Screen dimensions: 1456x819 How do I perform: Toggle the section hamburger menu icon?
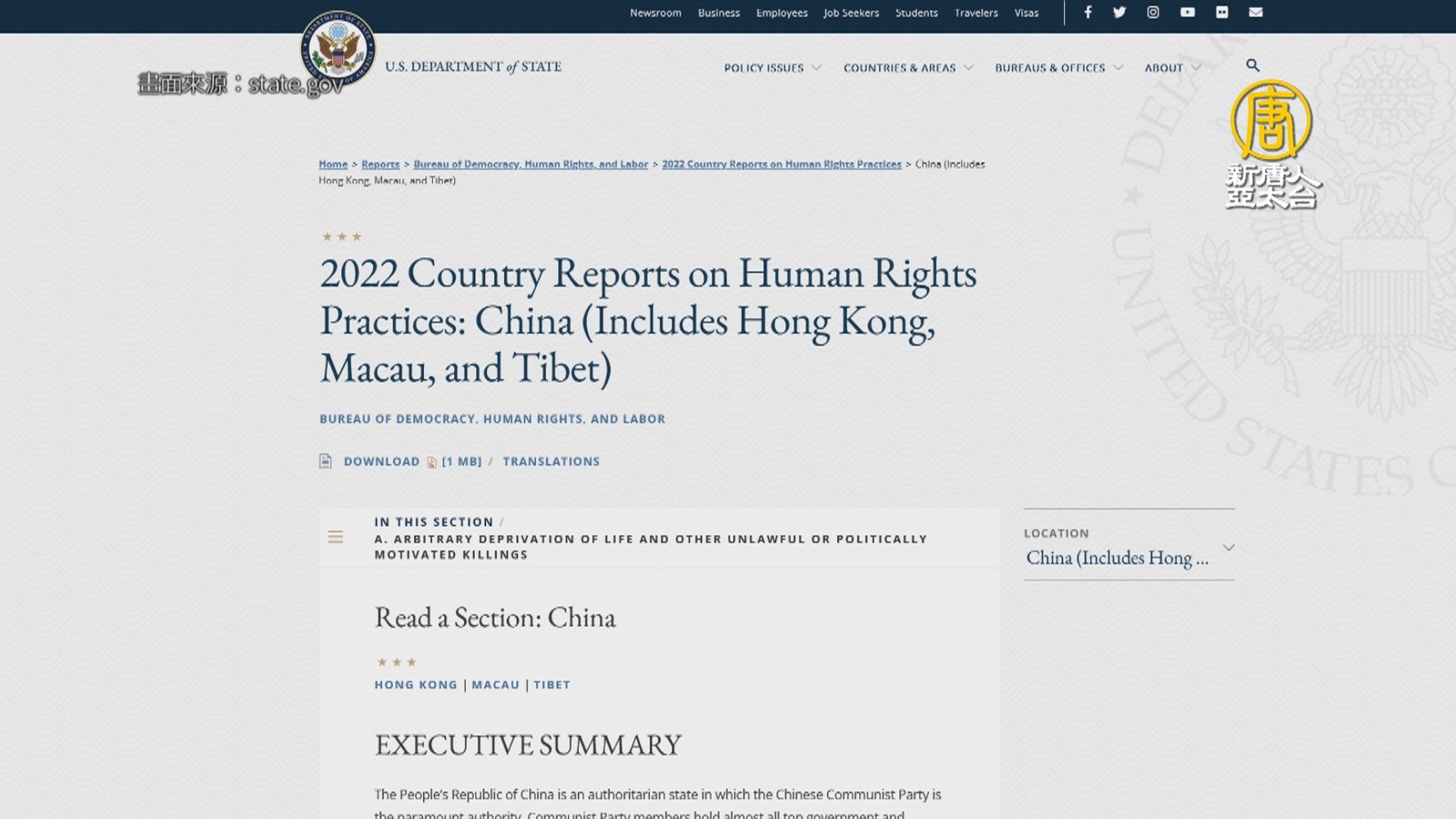336,537
